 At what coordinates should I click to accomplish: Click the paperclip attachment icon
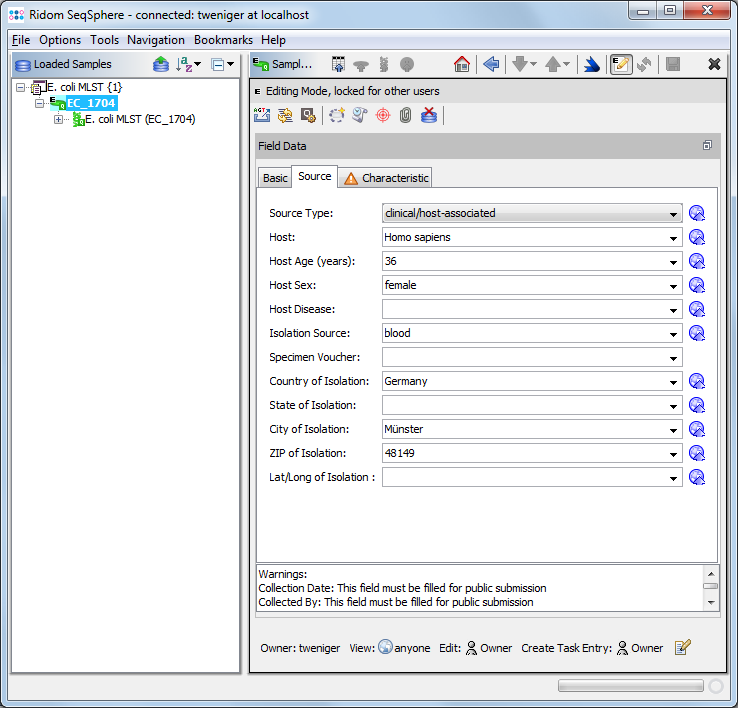(x=405, y=115)
